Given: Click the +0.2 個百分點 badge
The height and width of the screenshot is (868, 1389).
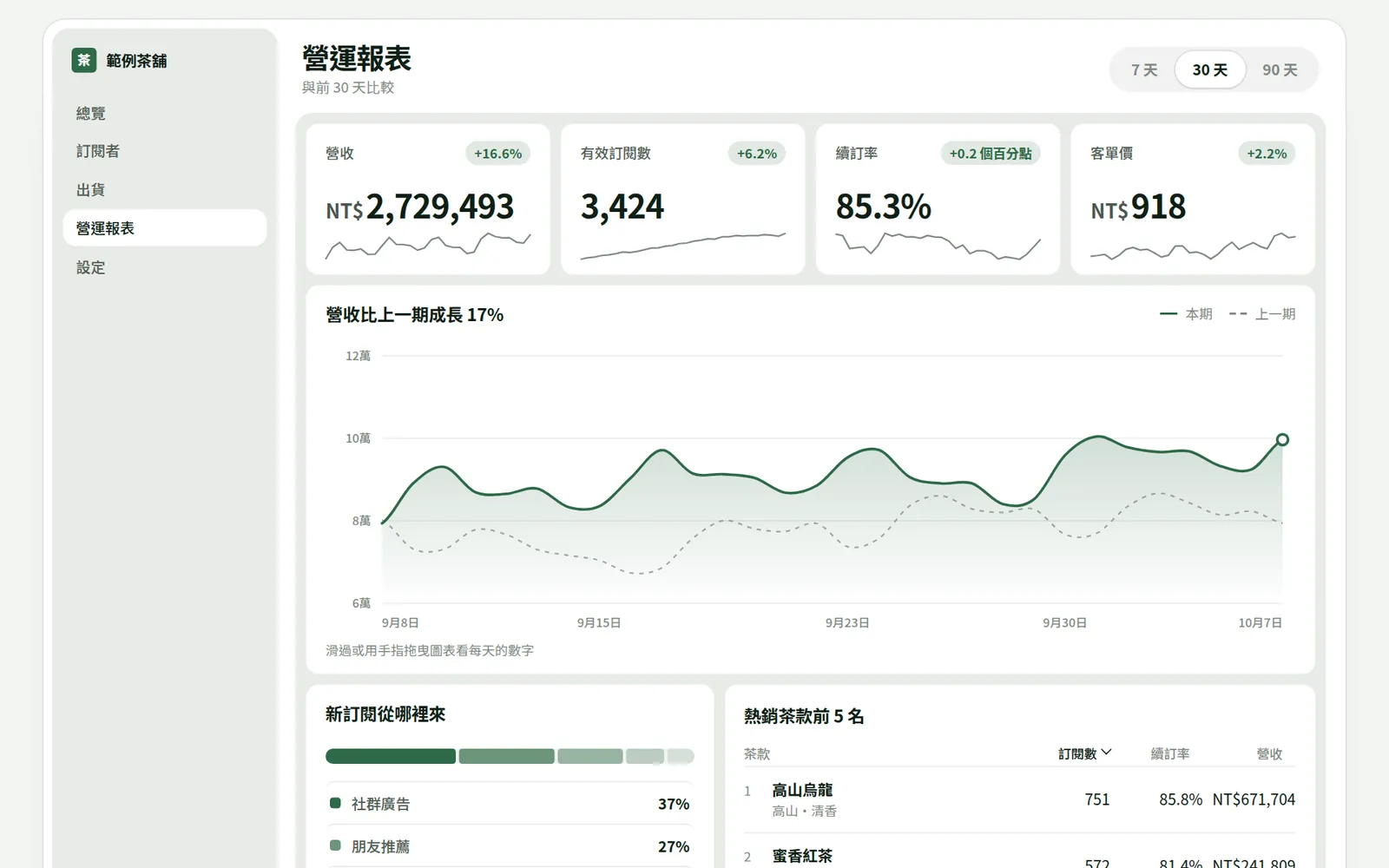Looking at the screenshot, I should [991, 154].
